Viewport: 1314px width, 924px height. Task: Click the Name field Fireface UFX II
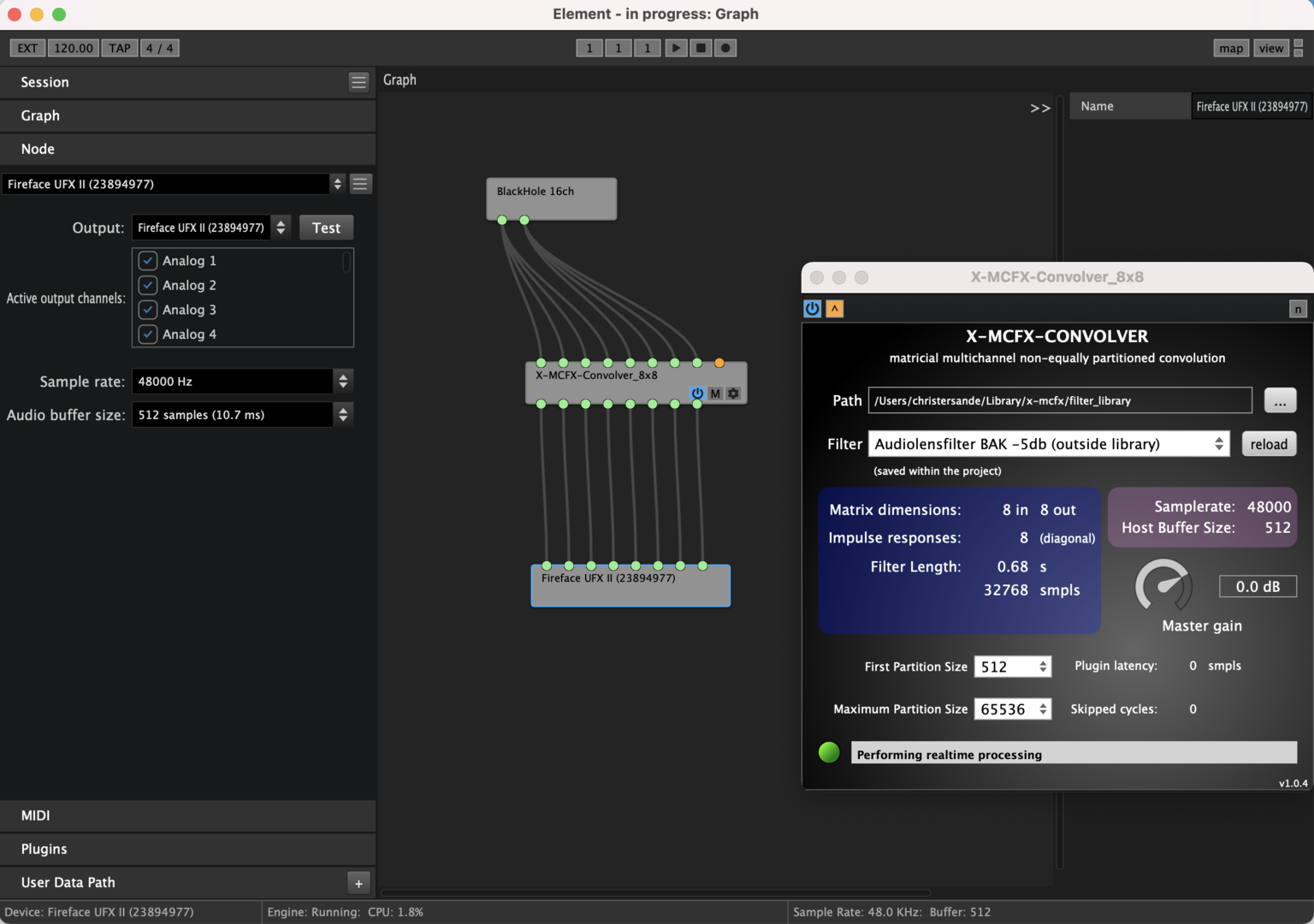click(1252, 106)
